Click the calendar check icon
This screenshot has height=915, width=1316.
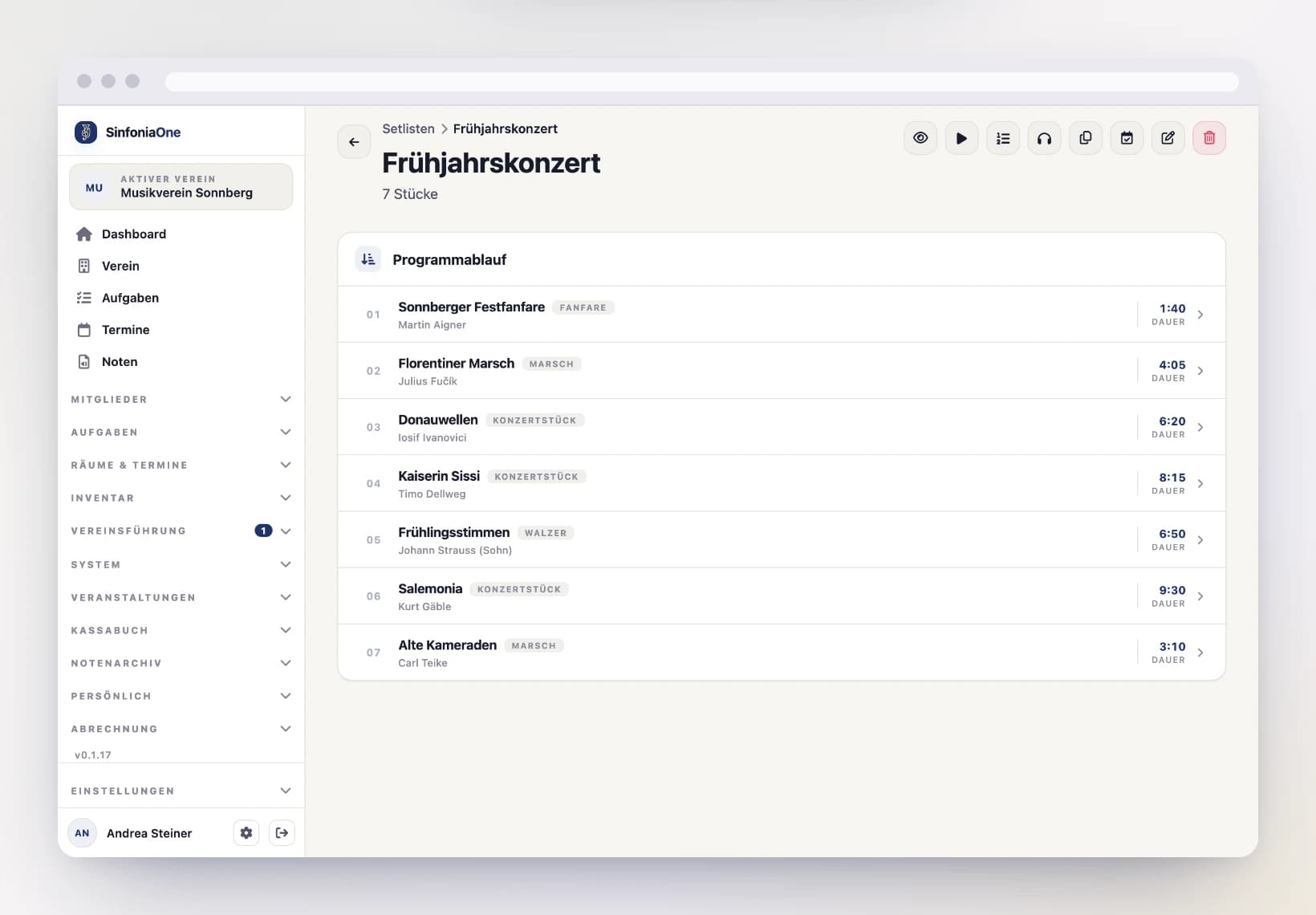pos(1127,138)
